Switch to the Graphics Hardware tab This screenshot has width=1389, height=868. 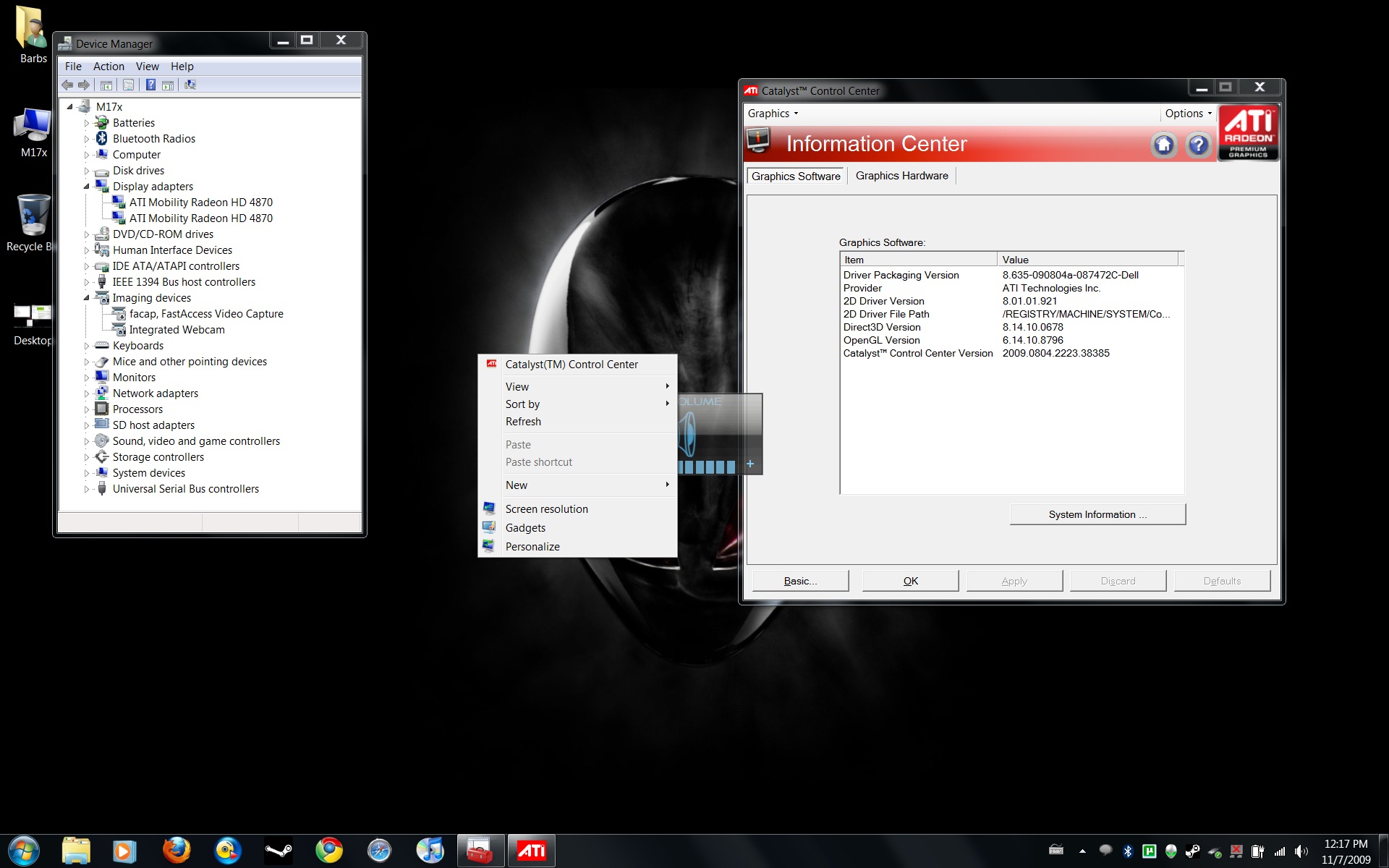[901, 176]
